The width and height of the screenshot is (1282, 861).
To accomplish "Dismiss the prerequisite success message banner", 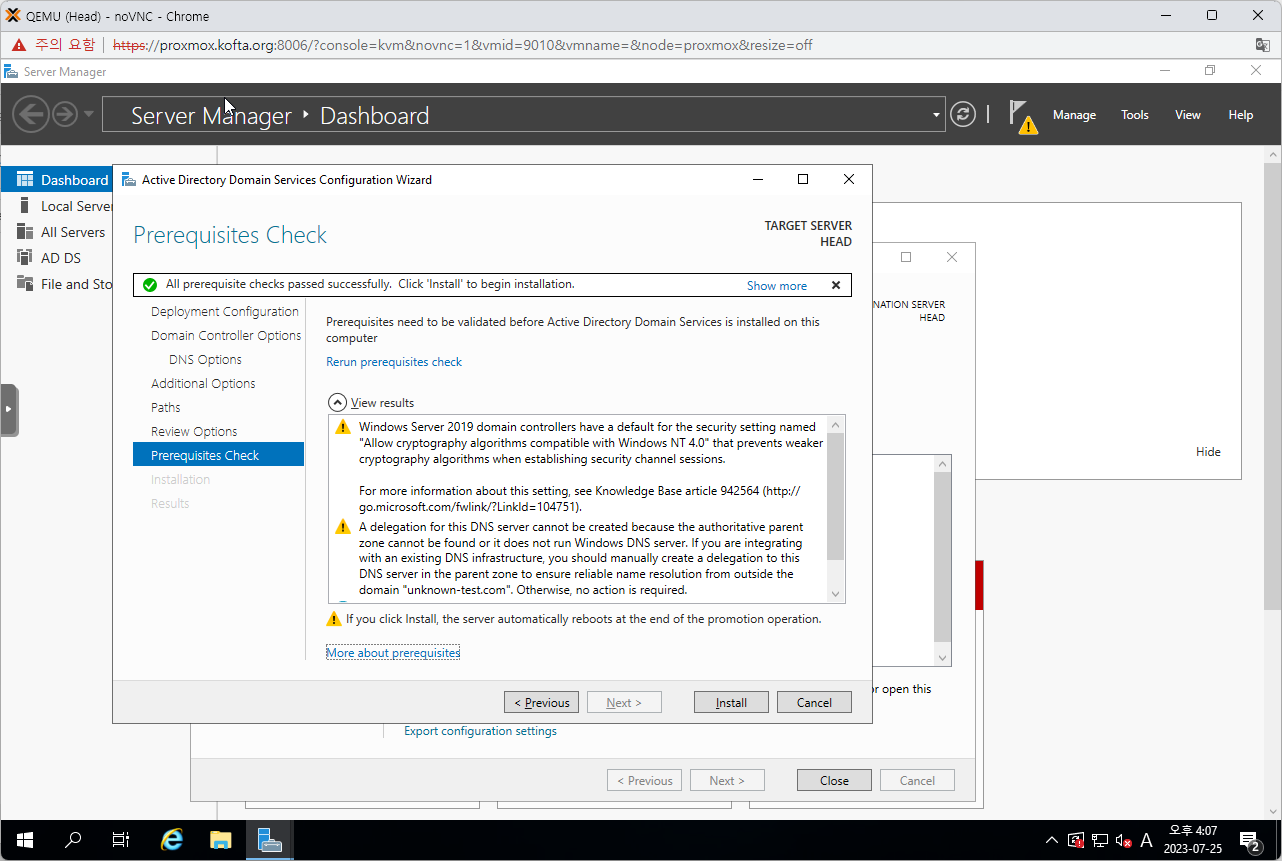I will point(836,285).
